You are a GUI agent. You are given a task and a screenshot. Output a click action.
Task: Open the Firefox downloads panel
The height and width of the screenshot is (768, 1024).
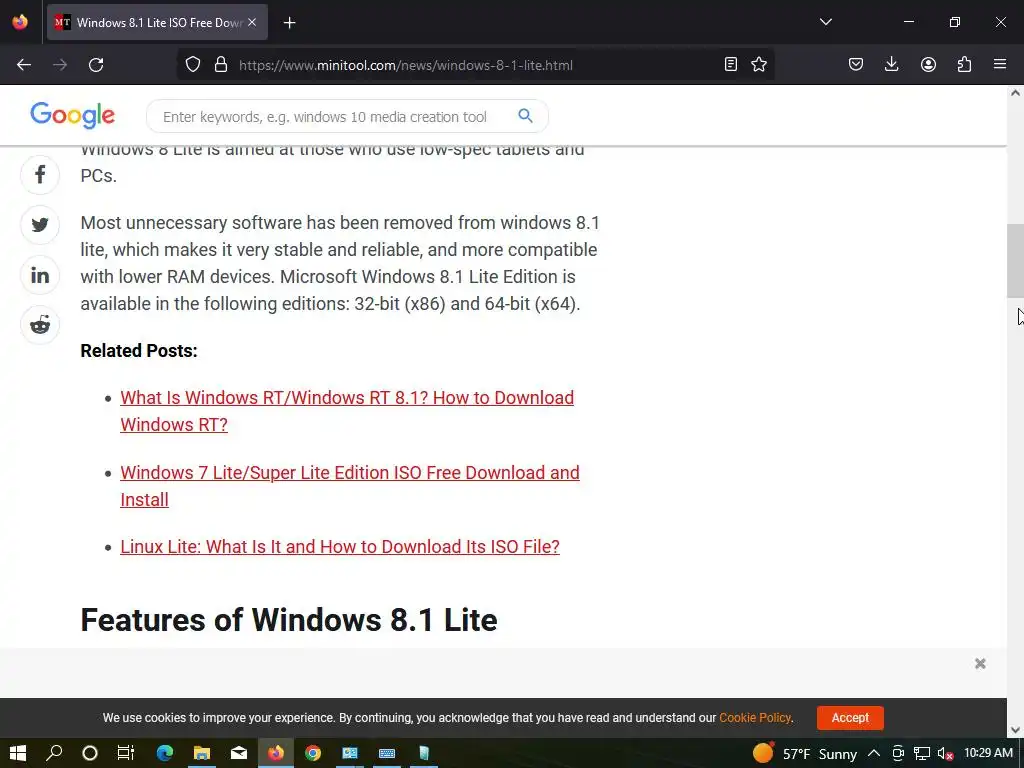(x=891, y=65)
